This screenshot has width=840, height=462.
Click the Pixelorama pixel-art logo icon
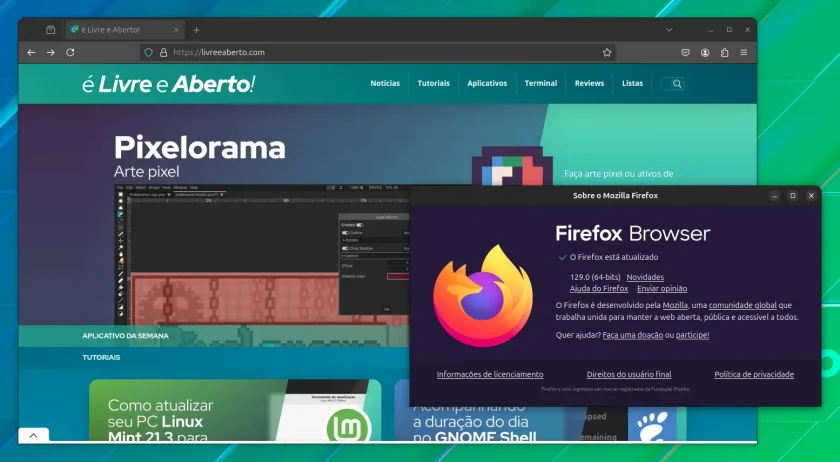click(512, 166)
